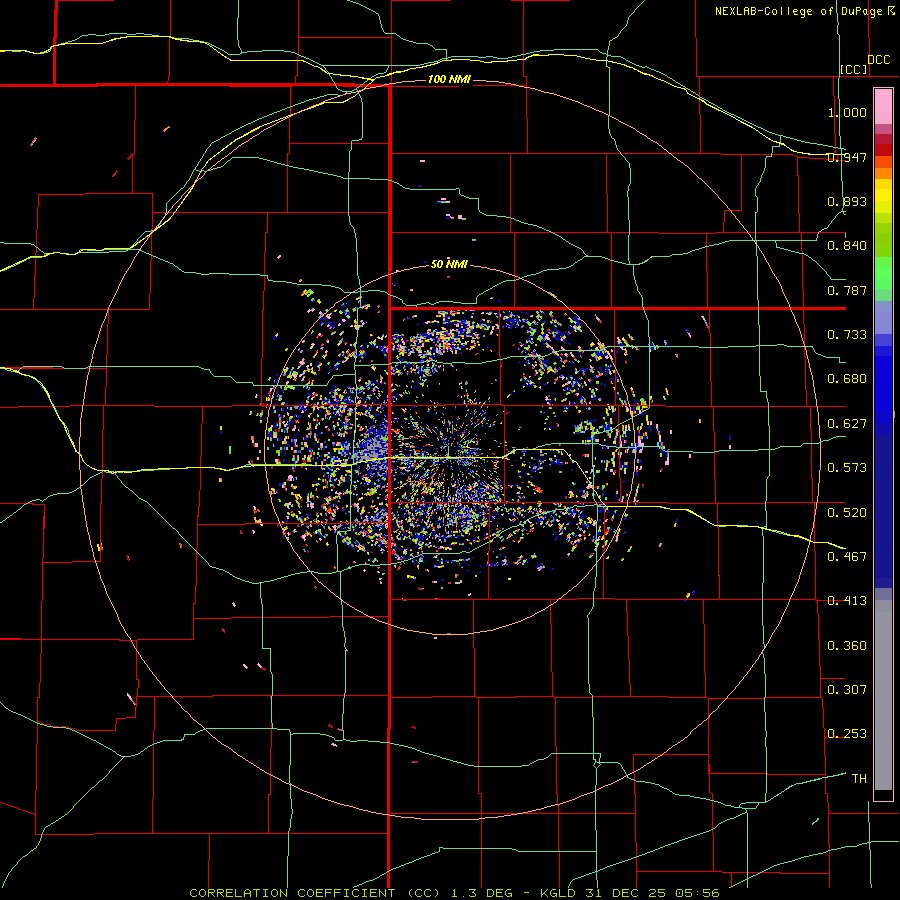Click the 0.627 scale value
The image size is (900, 900).
pyautogui.click(x=847, y=424)
